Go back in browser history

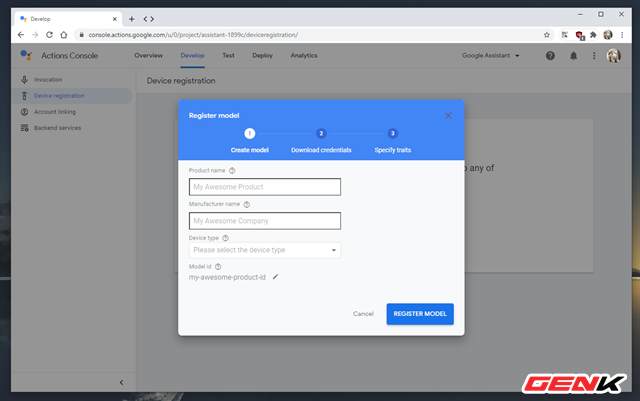(x=21, y=35)
